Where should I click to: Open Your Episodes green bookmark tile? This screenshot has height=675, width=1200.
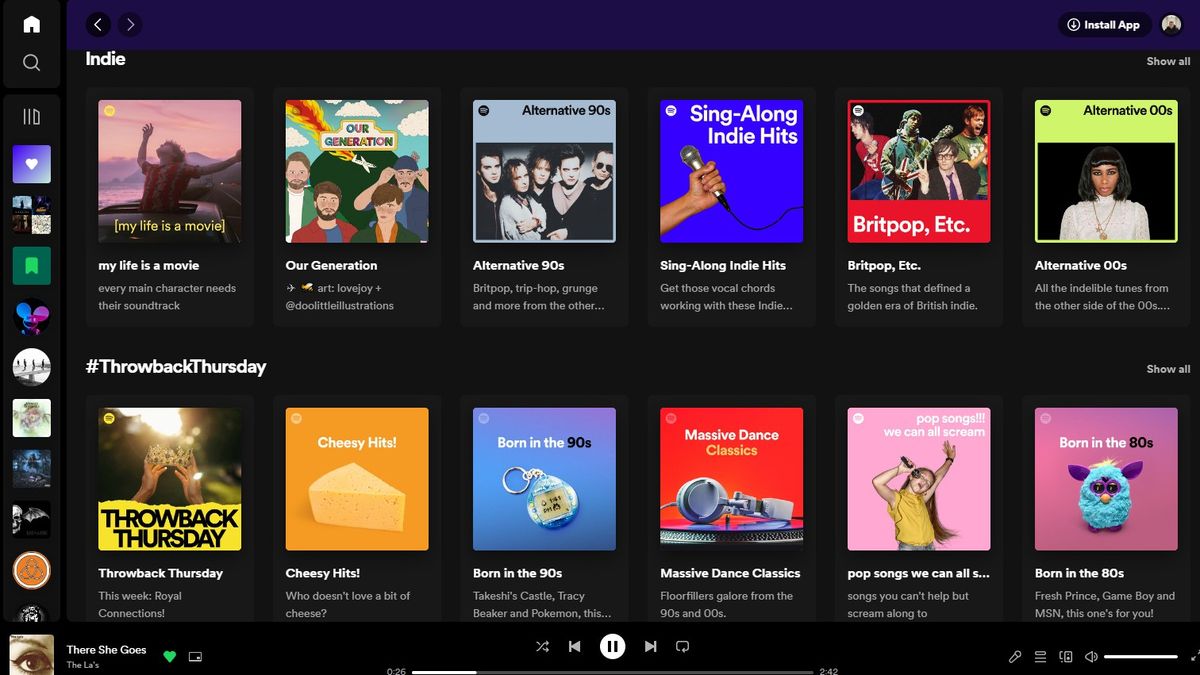point(31,266)
